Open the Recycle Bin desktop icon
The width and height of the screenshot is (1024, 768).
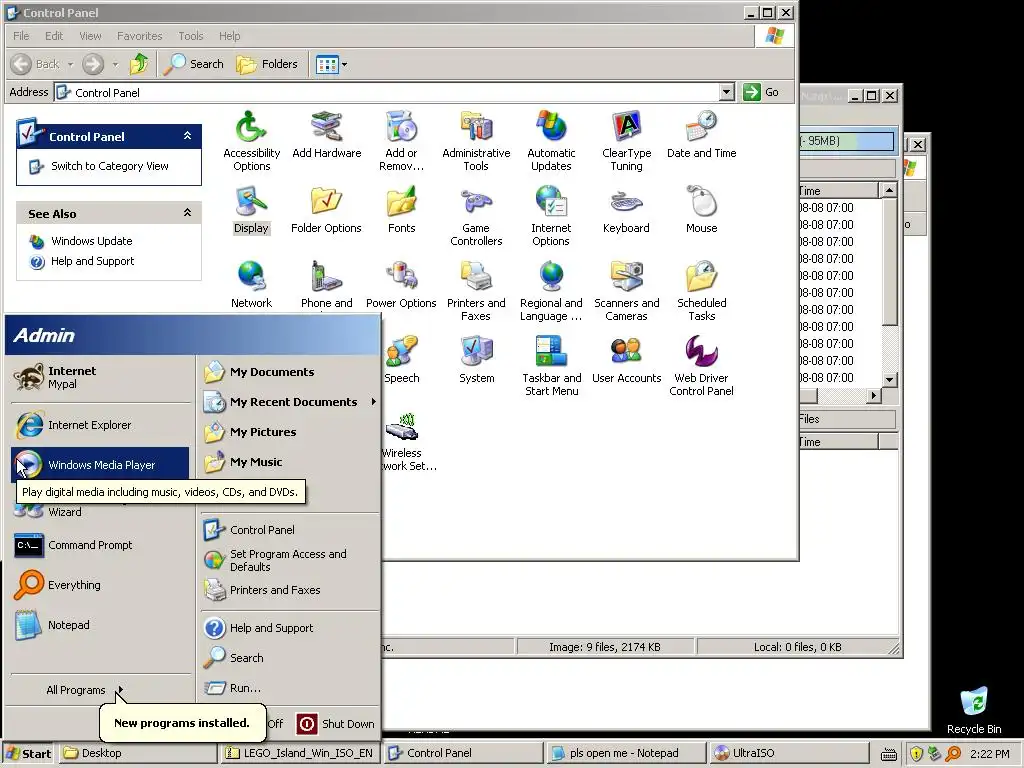point(974,711)
